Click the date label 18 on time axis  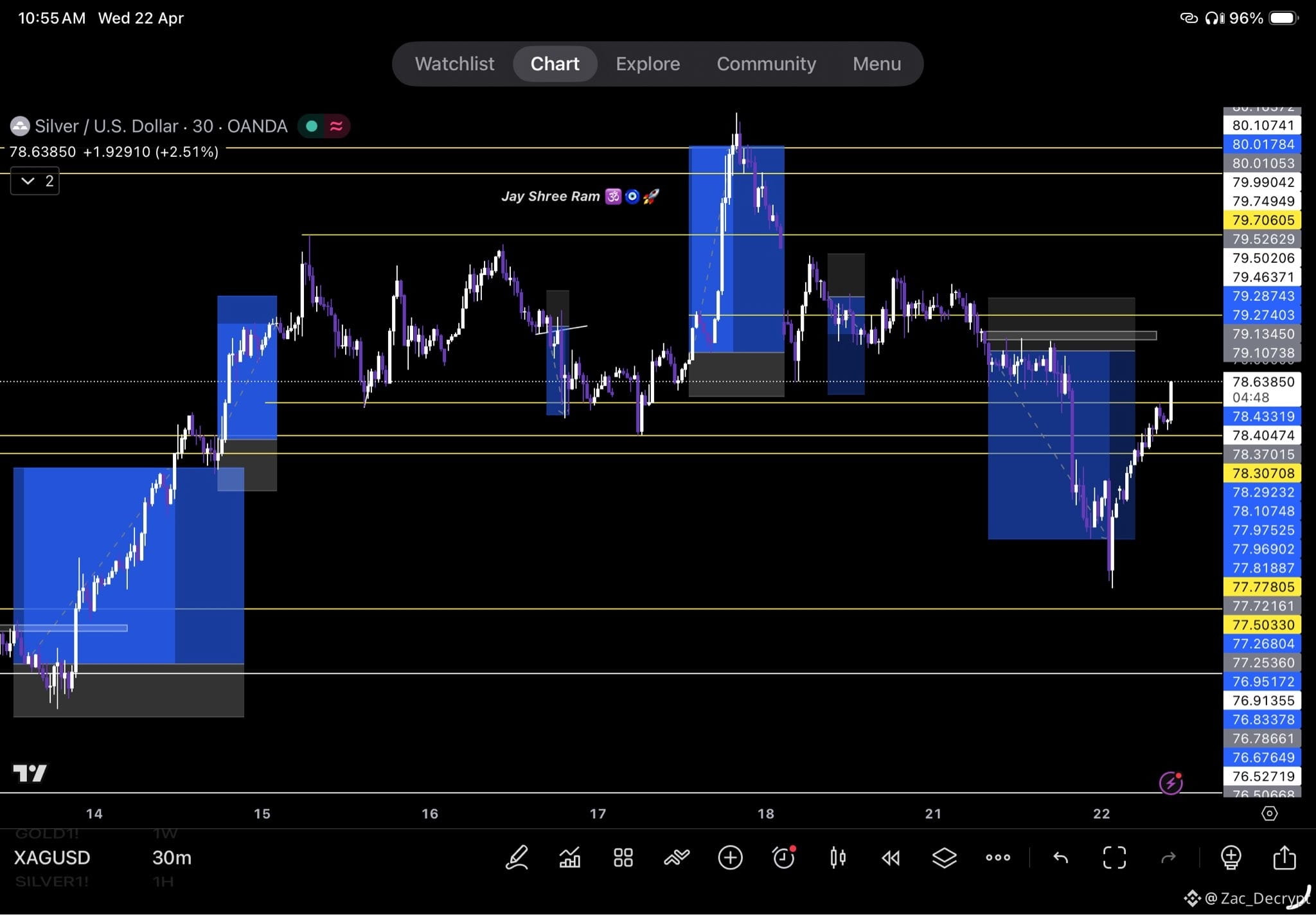click(x=765, y=813)
